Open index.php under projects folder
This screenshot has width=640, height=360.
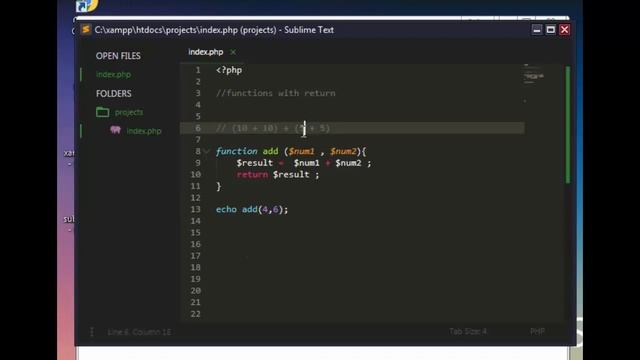click(x=144, y=131)
